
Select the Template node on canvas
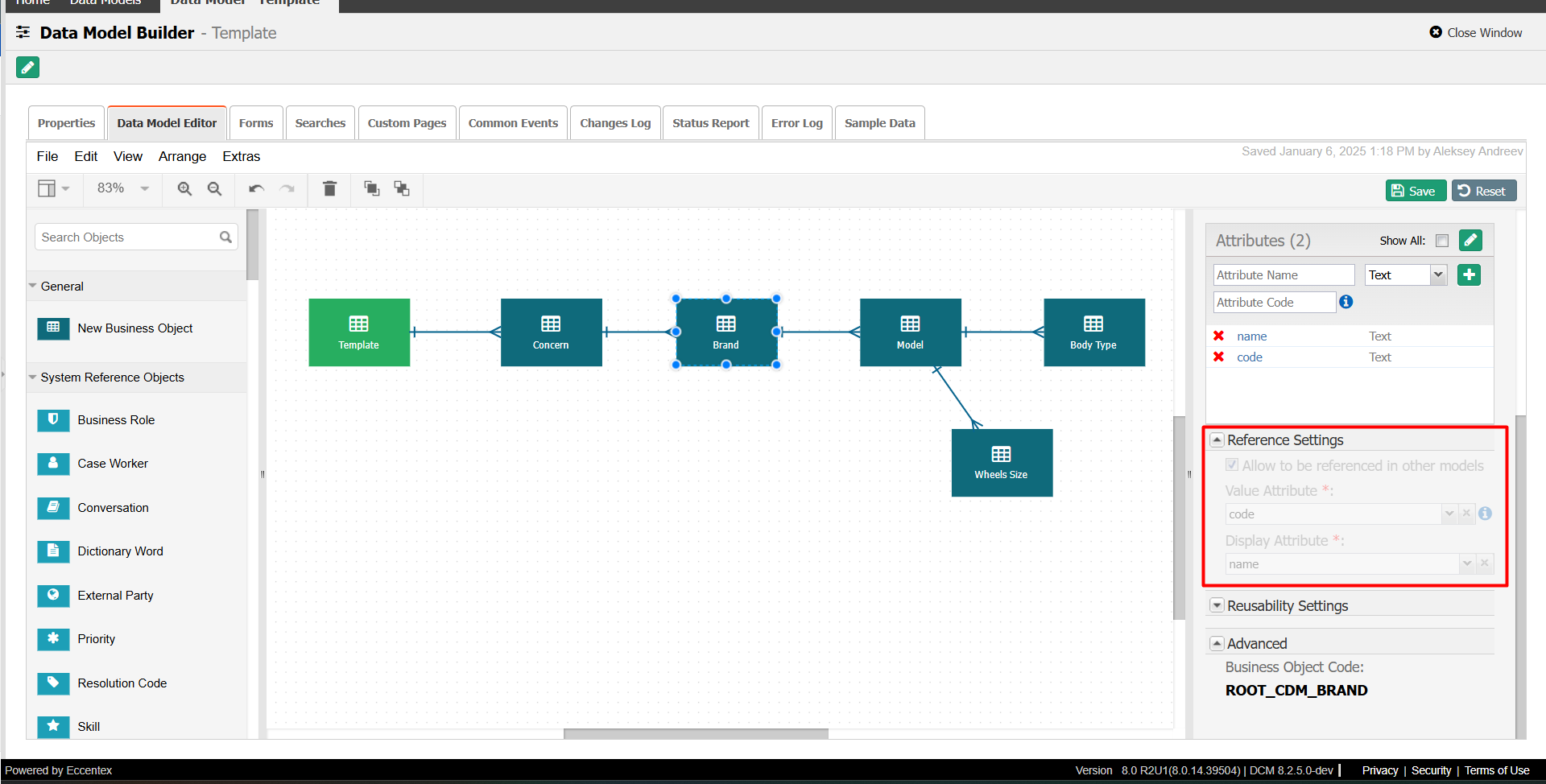tap(359, 332)
